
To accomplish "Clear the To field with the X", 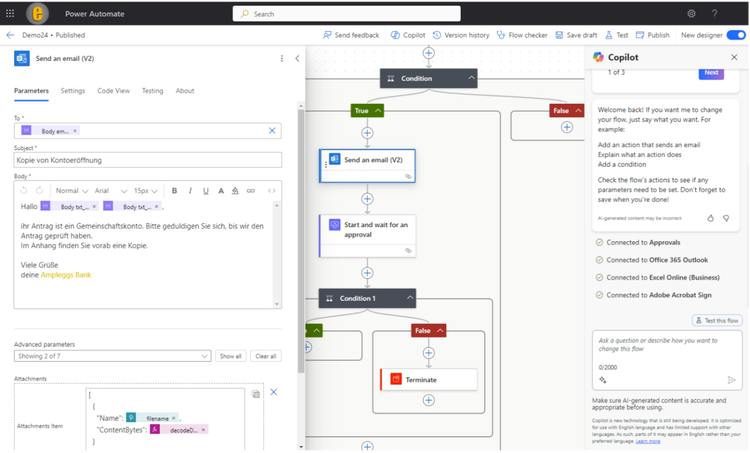I will point(272,131).
